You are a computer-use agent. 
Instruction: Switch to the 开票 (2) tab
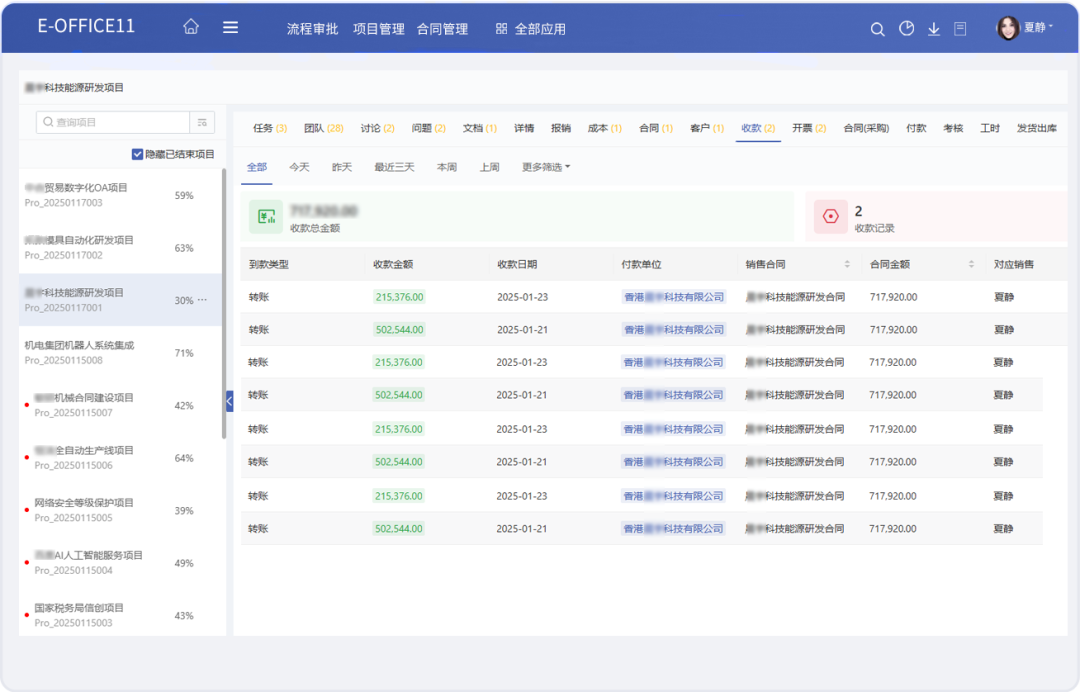pyautogui.click(x=808, y=128)
